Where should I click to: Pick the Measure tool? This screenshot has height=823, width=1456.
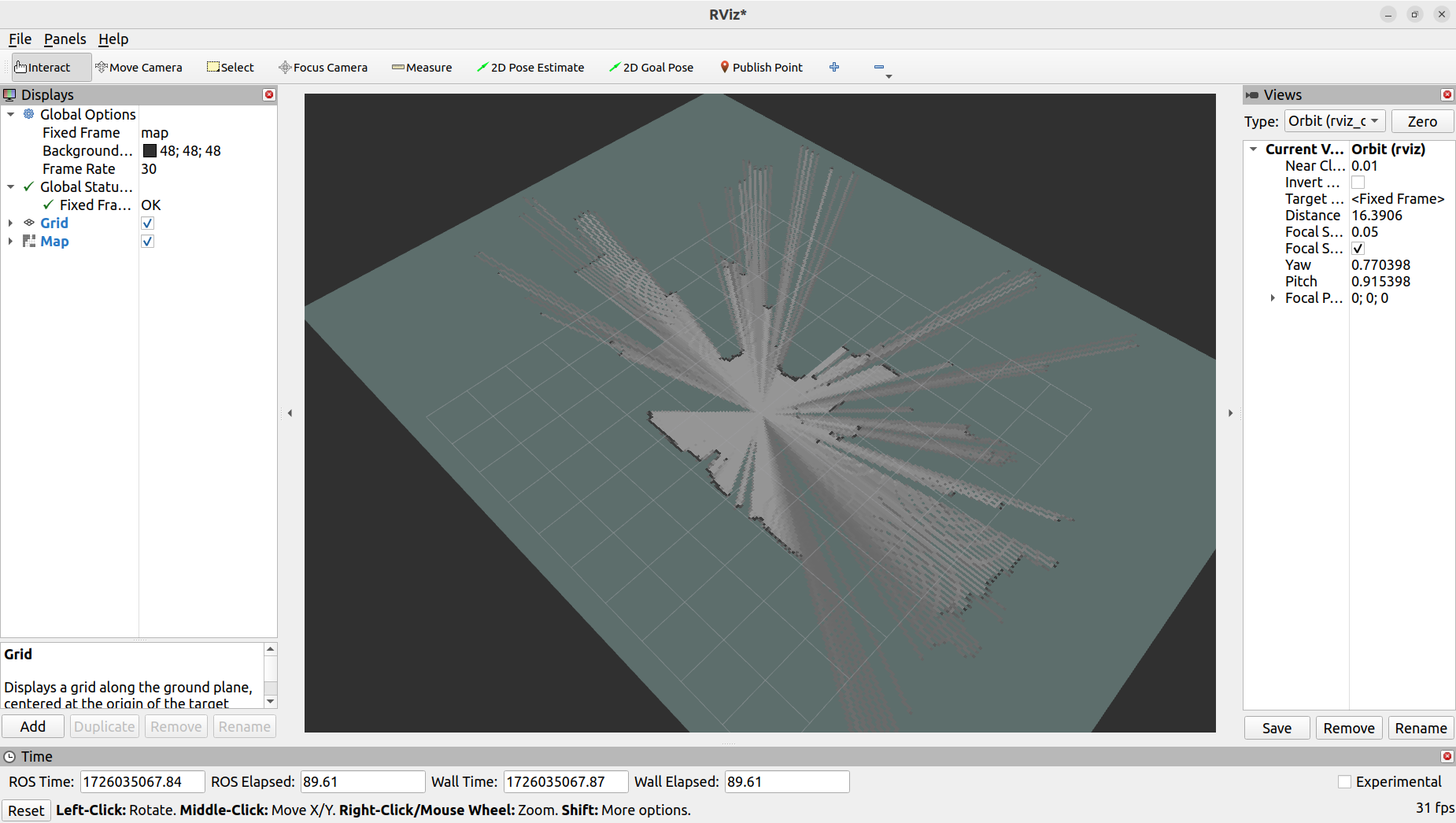pyautogui.click(x=422, y=68)
